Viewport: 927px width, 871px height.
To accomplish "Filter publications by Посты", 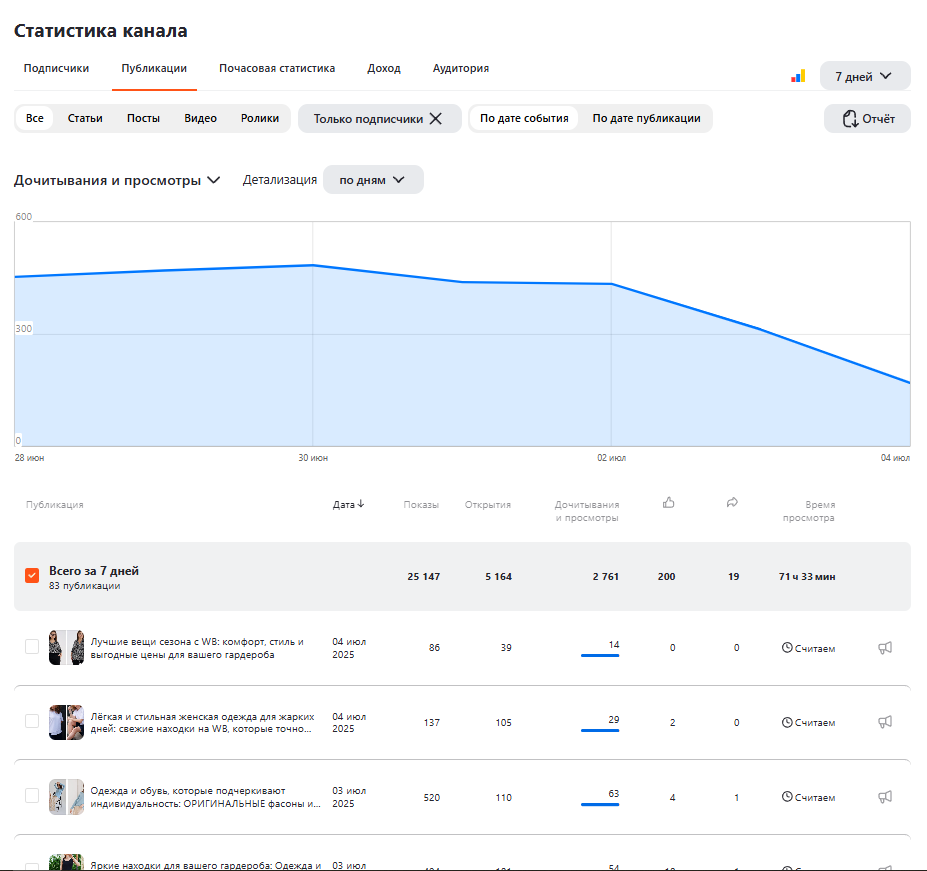I will click(x=143, y=118).
